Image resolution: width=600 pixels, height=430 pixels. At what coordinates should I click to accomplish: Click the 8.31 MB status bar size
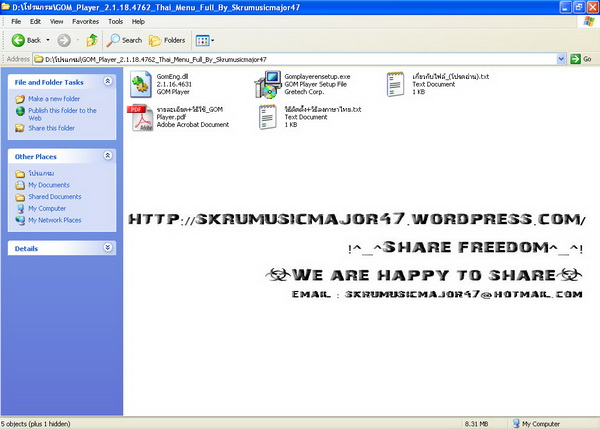click(476, 424)
